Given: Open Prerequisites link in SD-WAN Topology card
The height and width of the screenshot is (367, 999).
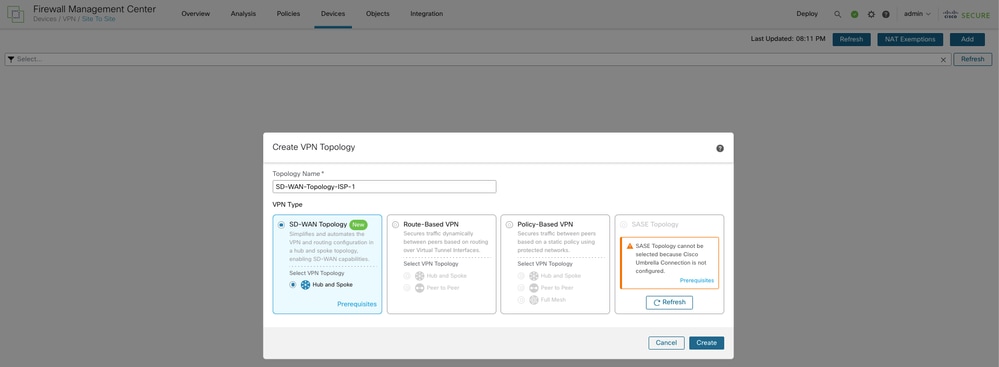Looking at the screenshot, I should [x=357, y=305].
